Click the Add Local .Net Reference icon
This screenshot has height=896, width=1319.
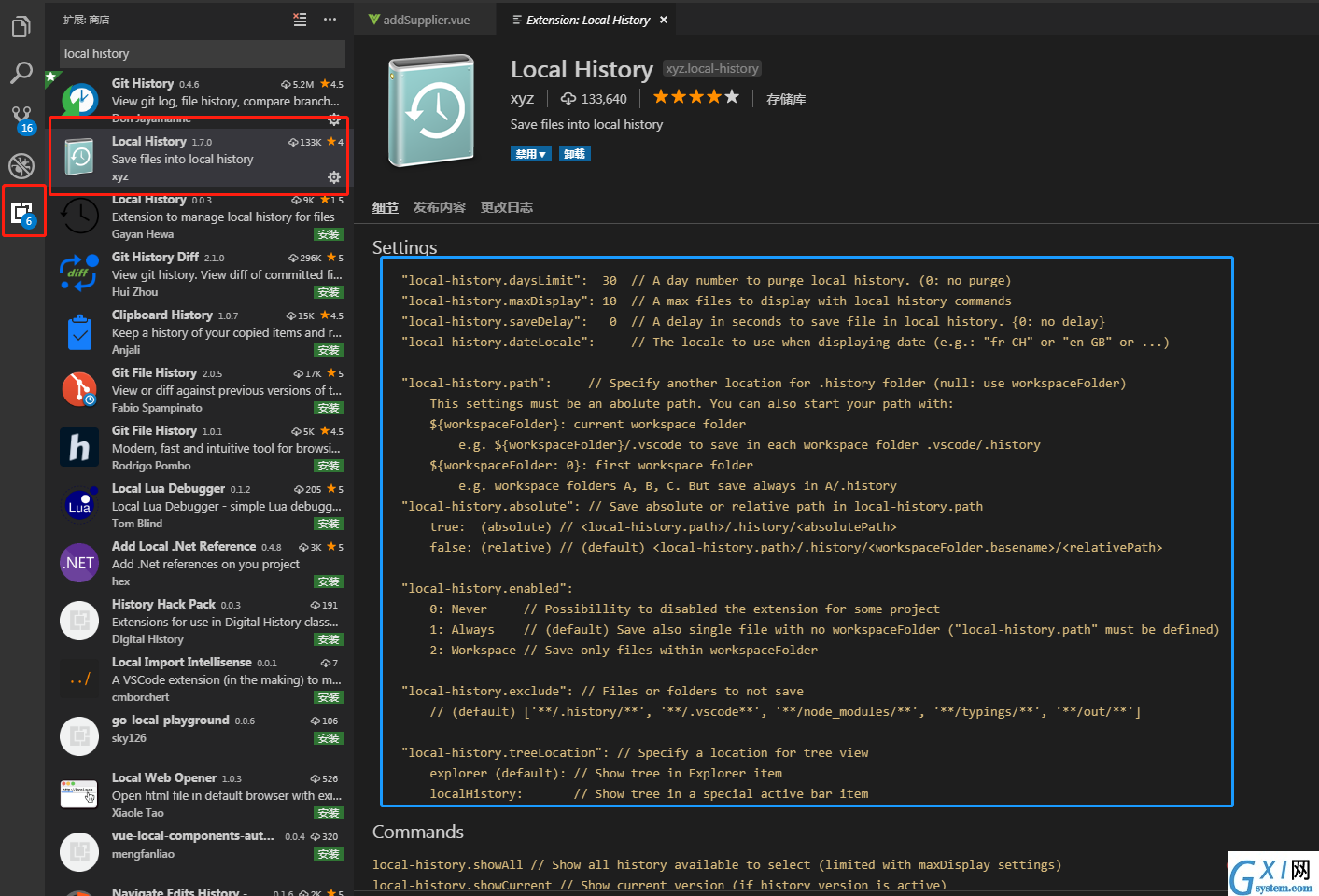(x=79, y=563)
